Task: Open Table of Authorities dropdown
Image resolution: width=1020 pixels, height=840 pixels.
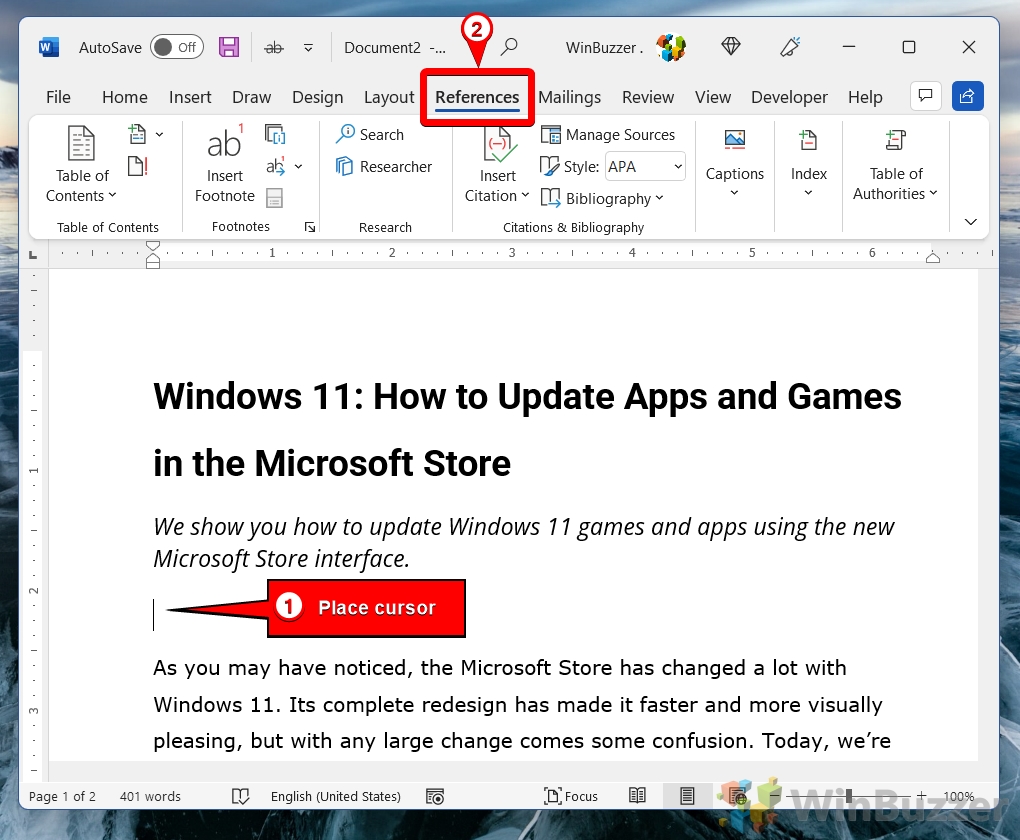Action: [x=895, y=164]
